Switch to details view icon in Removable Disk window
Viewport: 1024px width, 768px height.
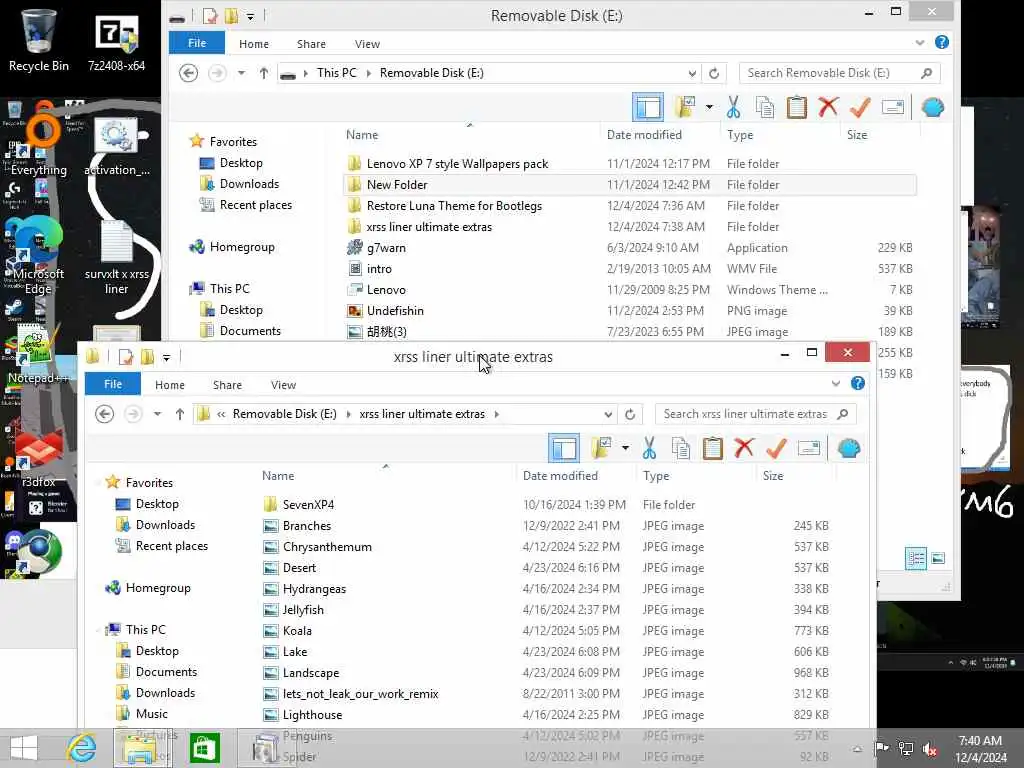916,558
